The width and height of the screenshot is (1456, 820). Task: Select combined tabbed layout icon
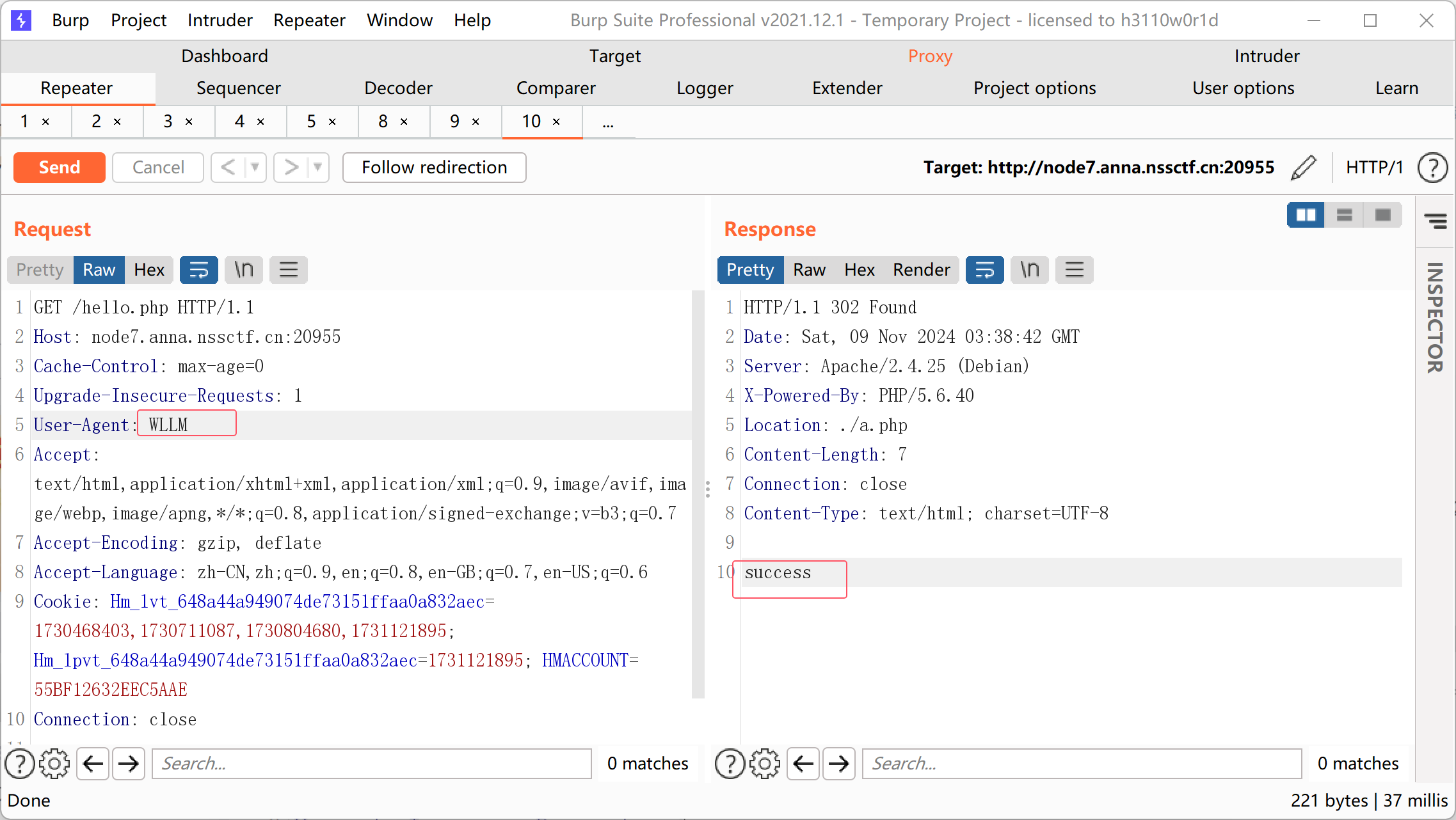(x=1383, y=215)
